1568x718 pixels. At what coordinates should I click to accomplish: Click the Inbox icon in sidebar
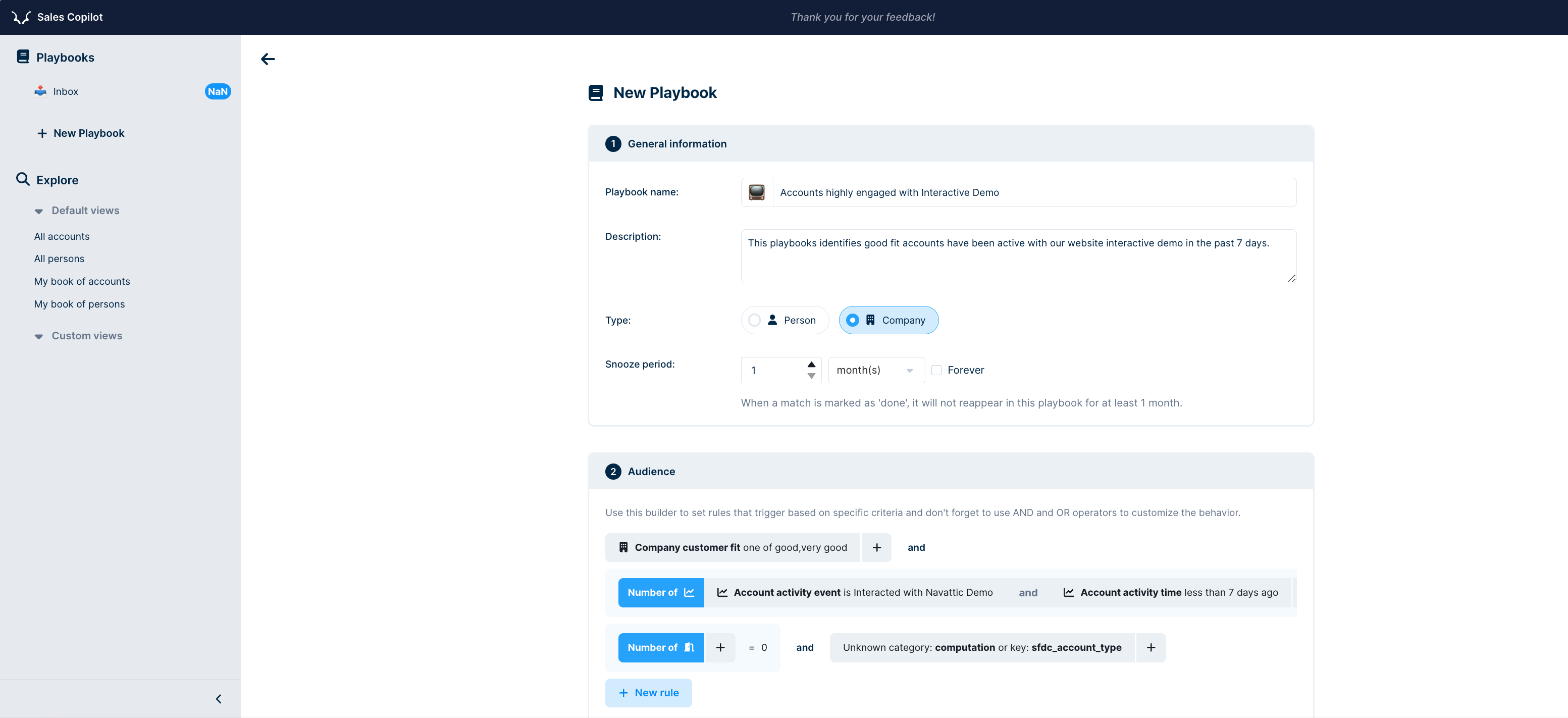(41, 91)
